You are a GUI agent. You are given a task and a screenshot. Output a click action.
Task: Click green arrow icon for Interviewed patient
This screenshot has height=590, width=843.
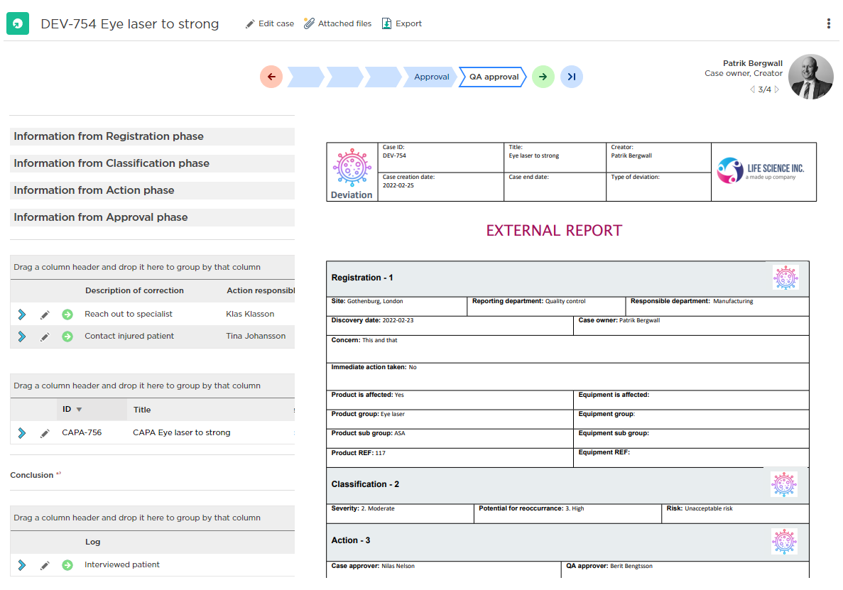pos(67,566)
